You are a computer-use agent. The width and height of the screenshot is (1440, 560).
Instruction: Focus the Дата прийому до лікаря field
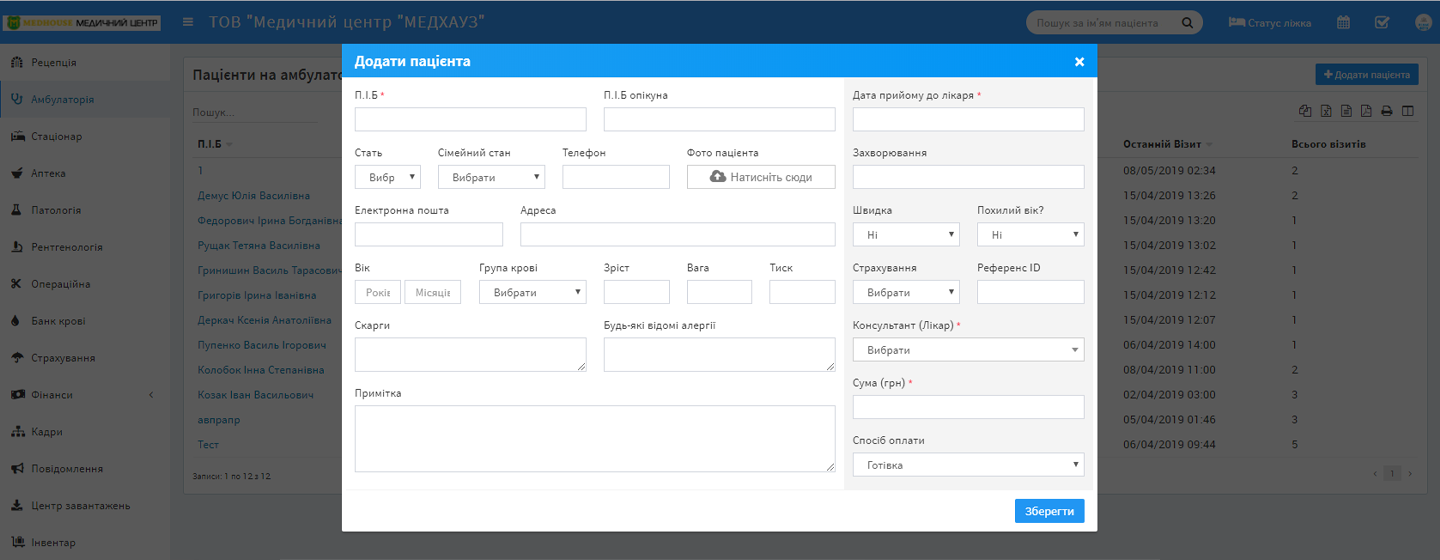(968, 119)
